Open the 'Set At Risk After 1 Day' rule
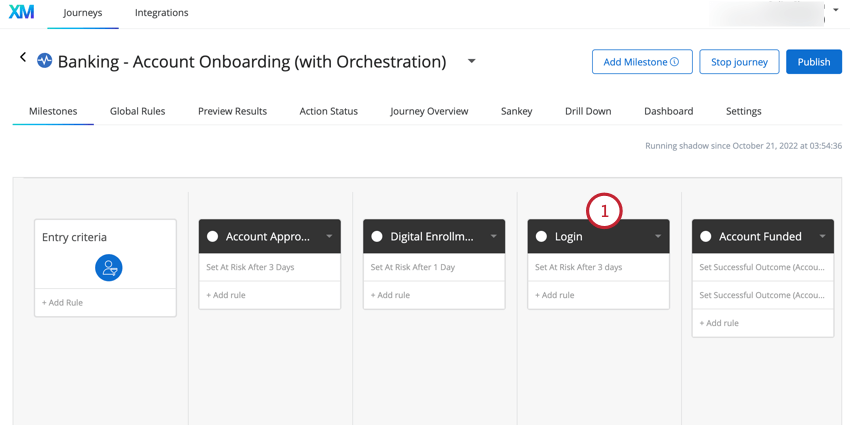Viewport: 850px width, 425px height. coord(434,267)
